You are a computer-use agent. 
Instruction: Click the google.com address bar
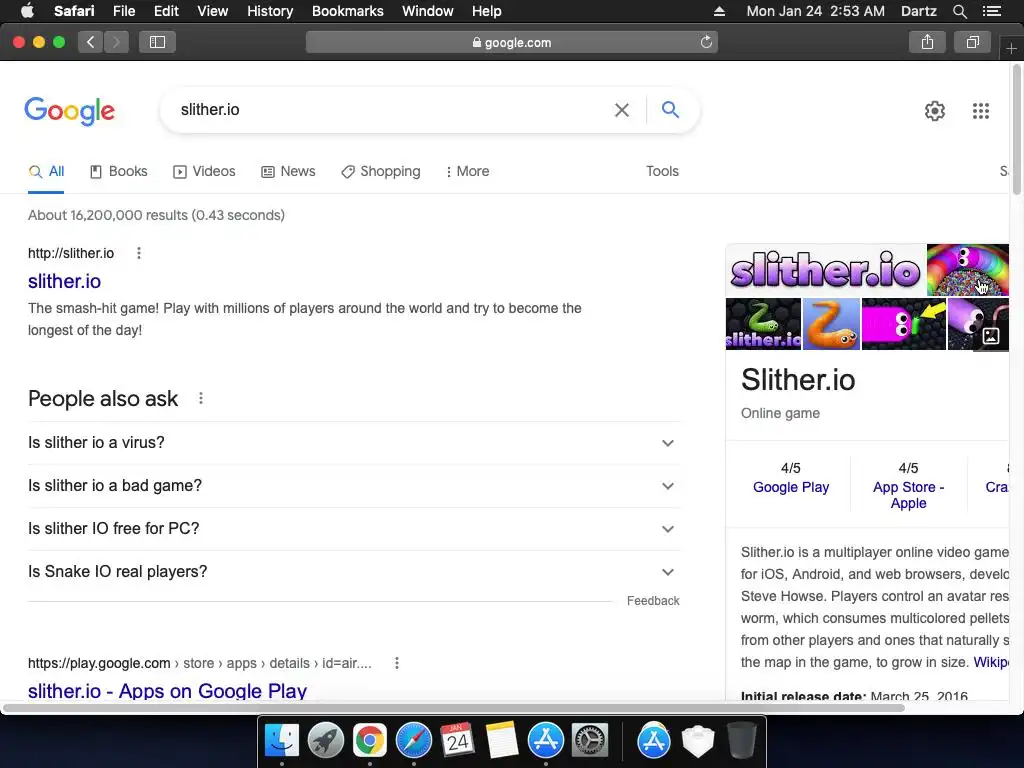click(x=511, y=42)
